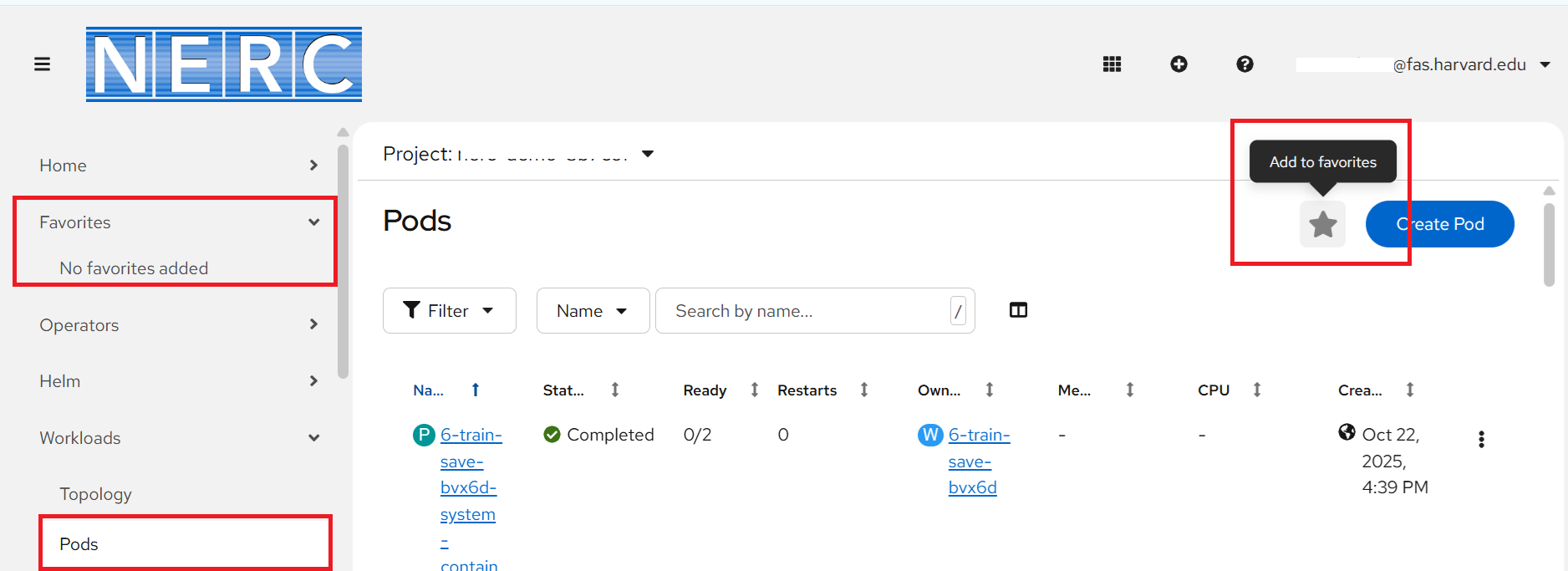
Task: Open the application launcher grid
Action: 1112,64
